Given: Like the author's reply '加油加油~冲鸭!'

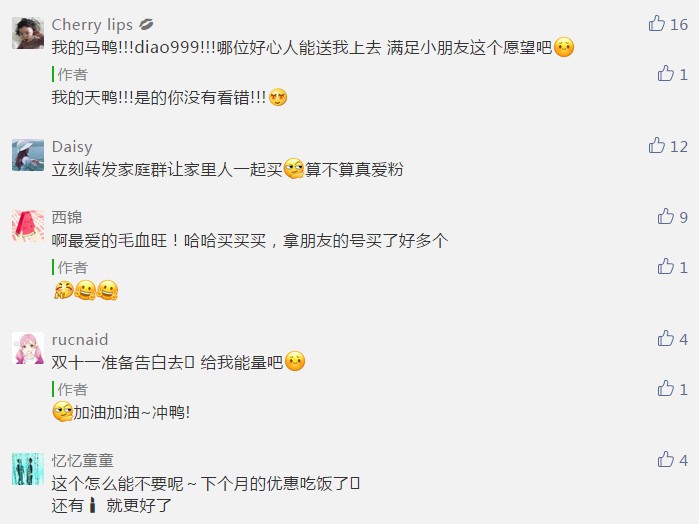Looking at the screenshot, I should click(x=665, y=388).
